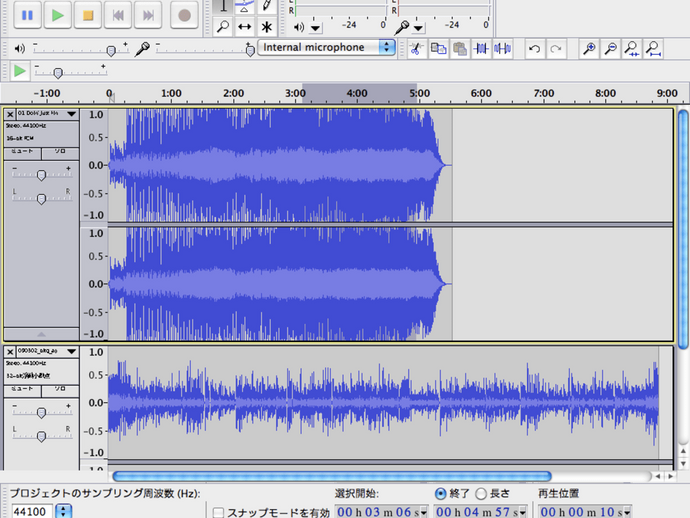Solo the 090302 track
The height and width of the screenshot is (518, 690).
click(x=60, y=391)
